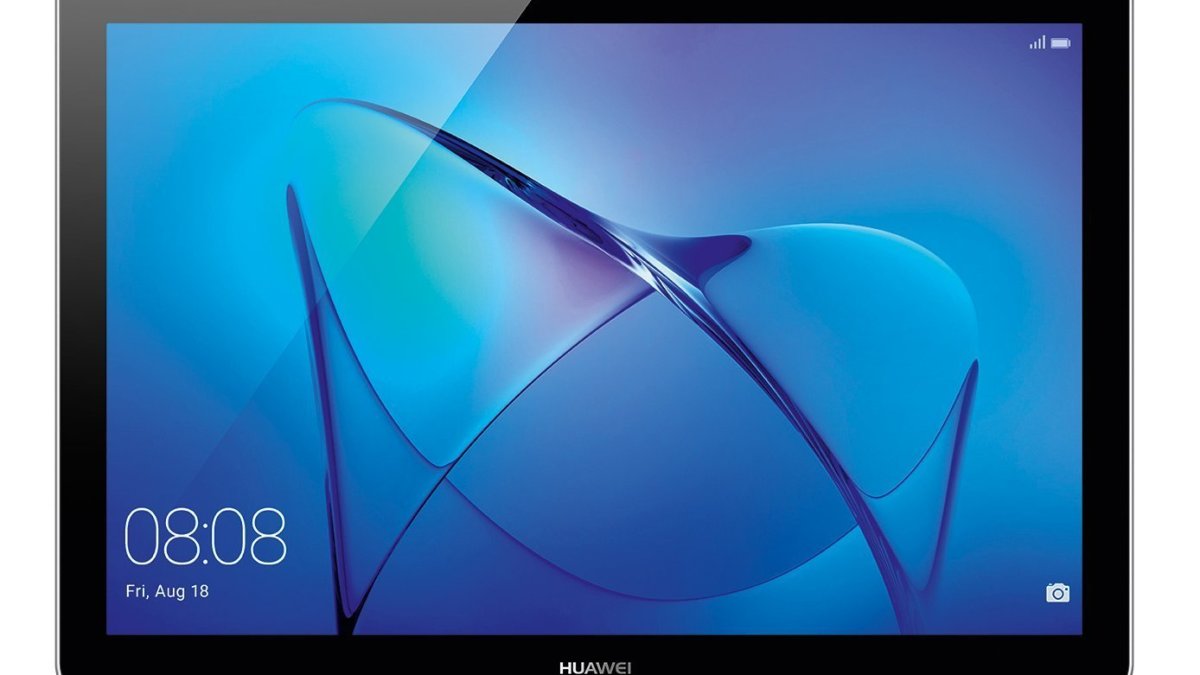Tap the purple area at wallpaper top

pyautogui.click(x=640, y=70)
